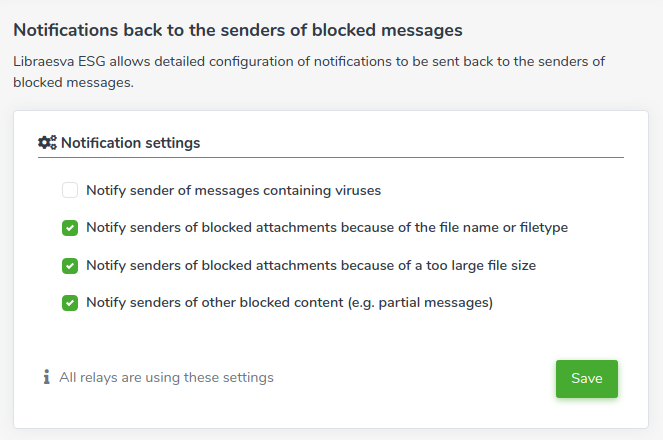The image size is (663, 440).
Task: Disable the too large file size checkbox
Action: (x=70, y=266)
